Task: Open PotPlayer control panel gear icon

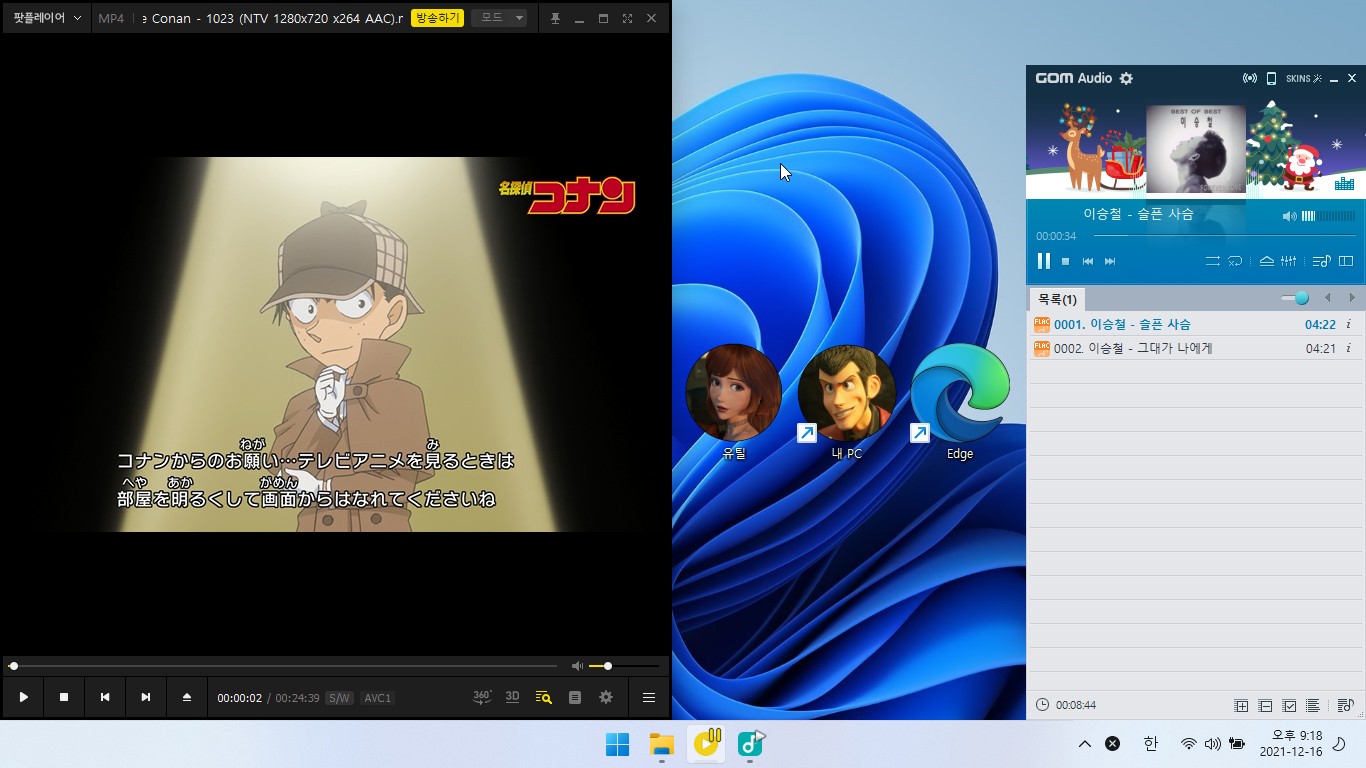Action: click(x=606, y=697)
